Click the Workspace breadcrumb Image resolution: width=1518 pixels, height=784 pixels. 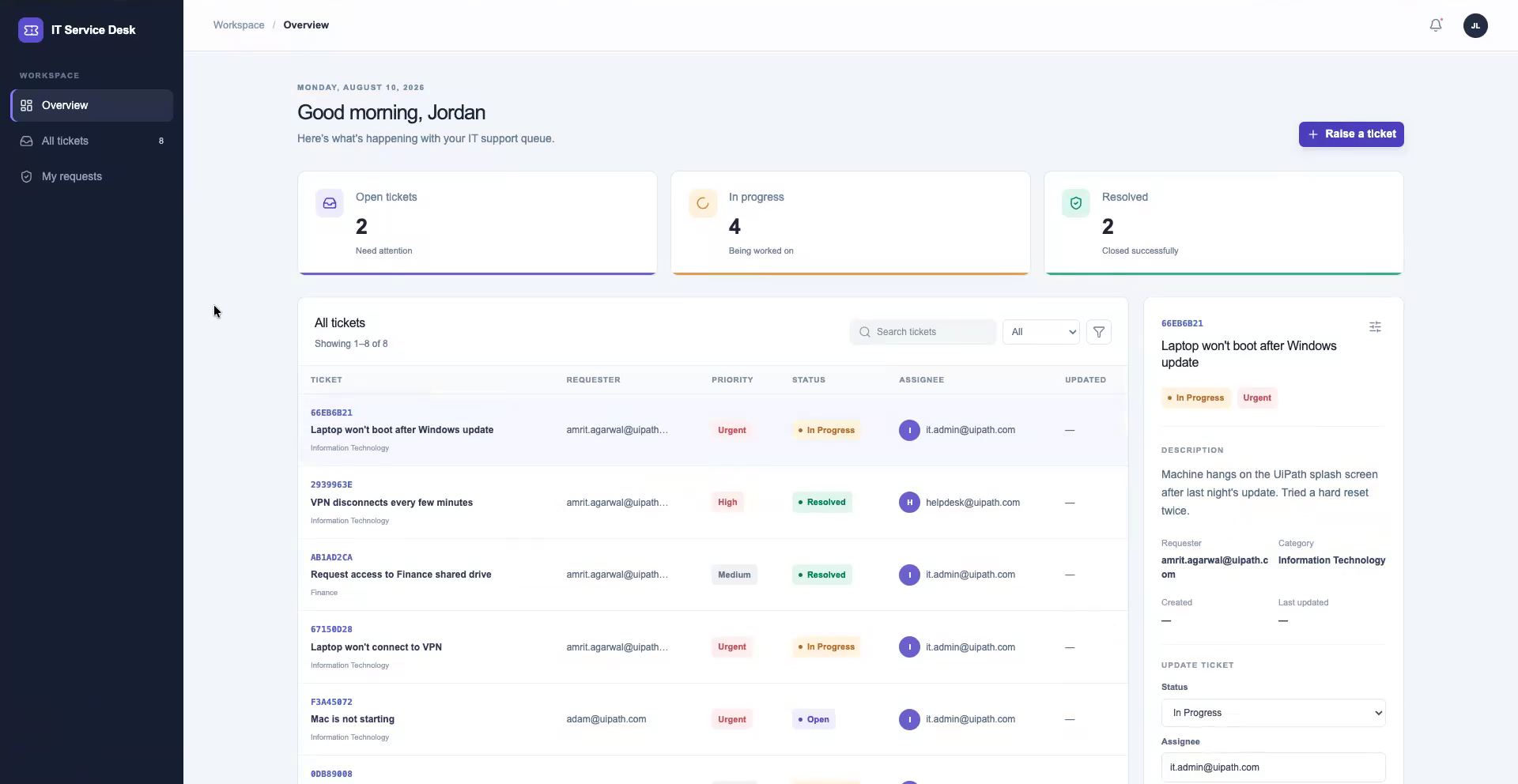point(239,25)
